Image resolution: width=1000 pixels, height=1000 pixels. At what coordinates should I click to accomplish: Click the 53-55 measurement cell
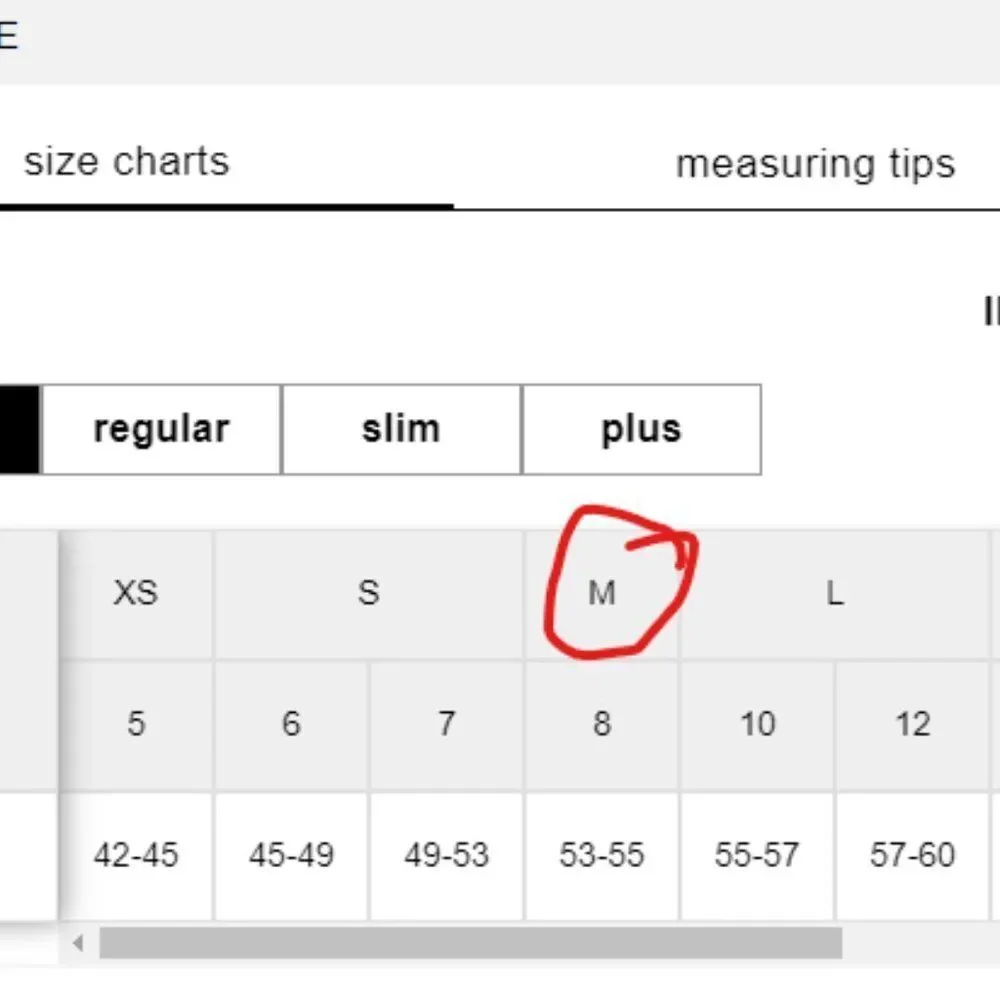(x=601, y=855)
